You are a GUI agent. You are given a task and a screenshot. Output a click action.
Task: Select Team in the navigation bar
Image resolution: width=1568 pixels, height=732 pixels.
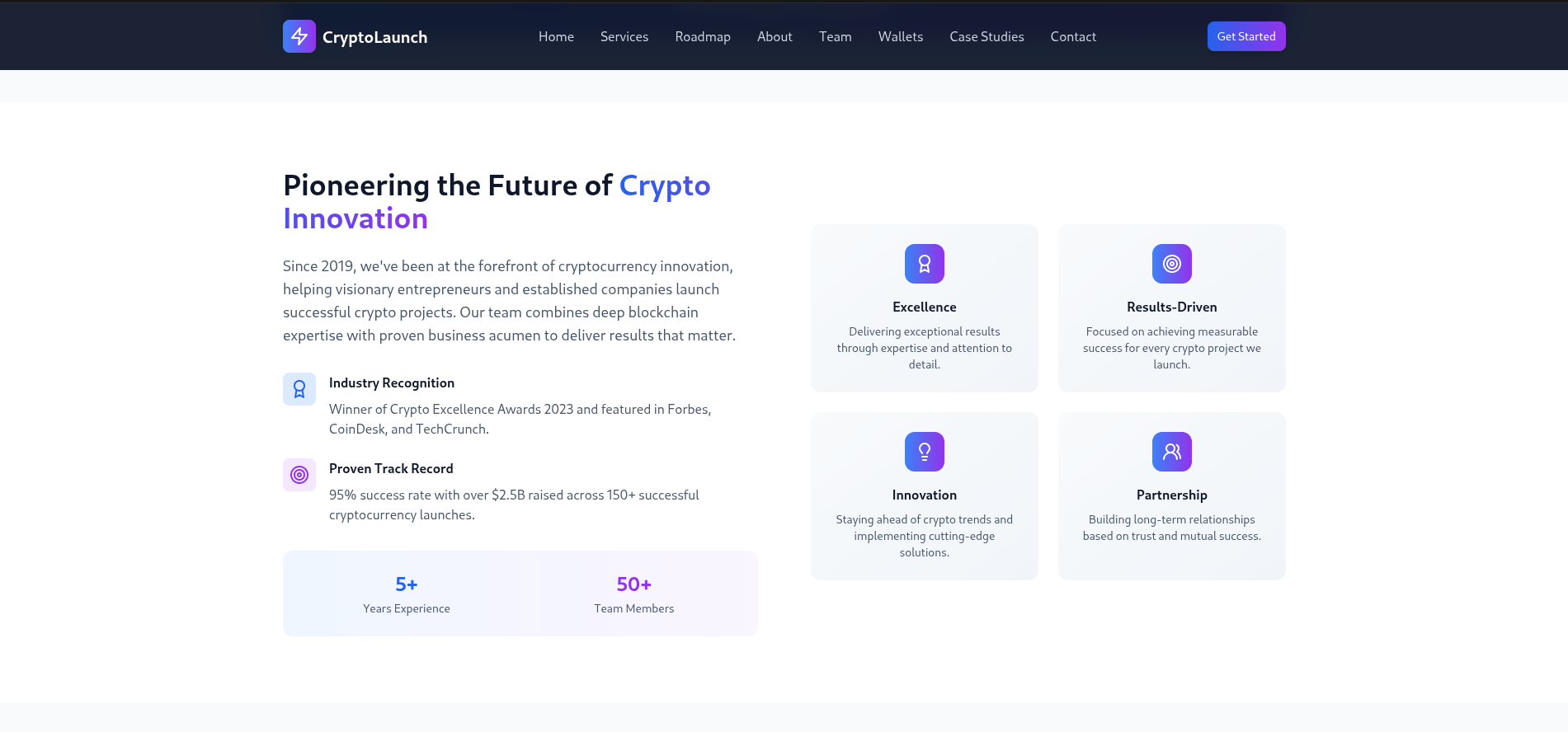(835, 37)
